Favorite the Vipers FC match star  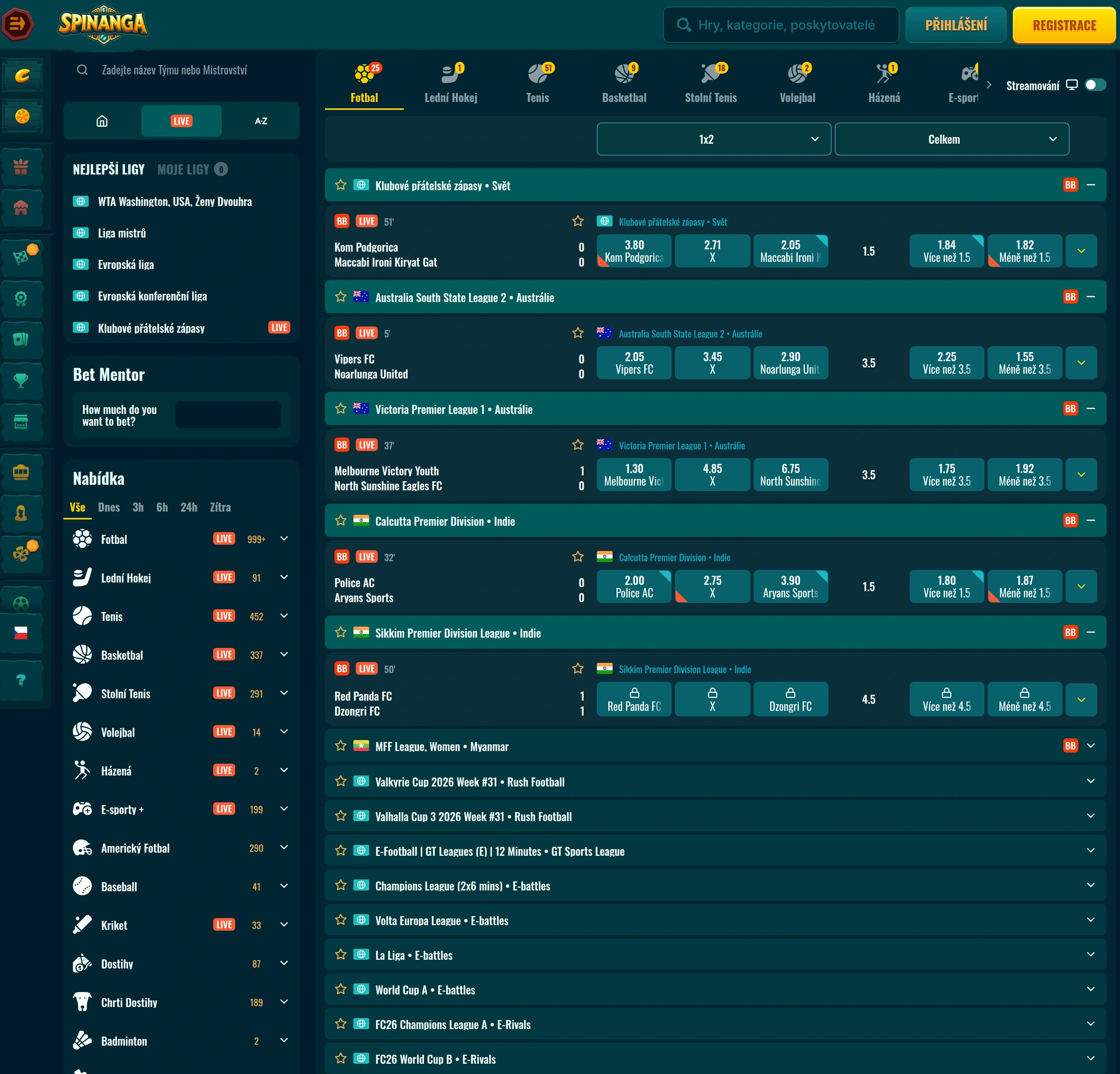[578, 333]
